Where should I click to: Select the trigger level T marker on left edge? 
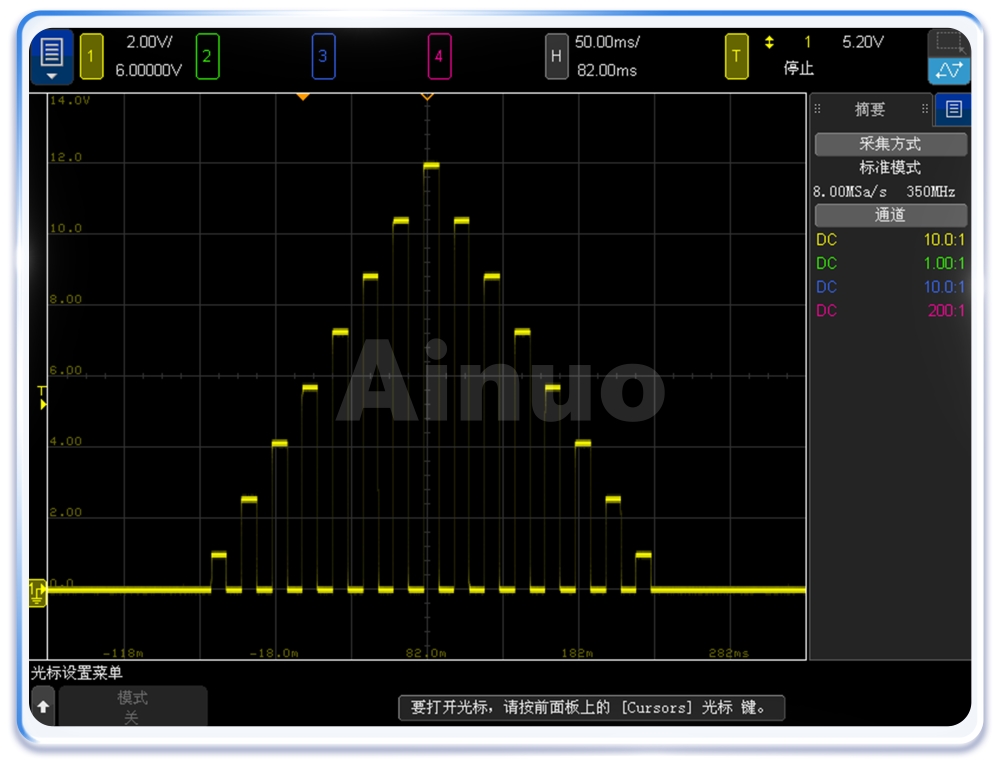click(x=42, y=398)
